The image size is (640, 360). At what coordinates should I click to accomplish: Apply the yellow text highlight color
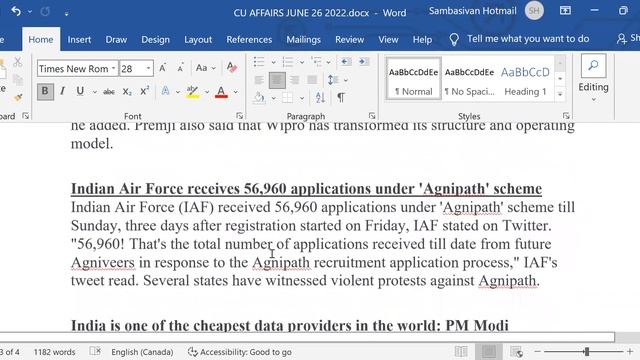click(192, 92)
